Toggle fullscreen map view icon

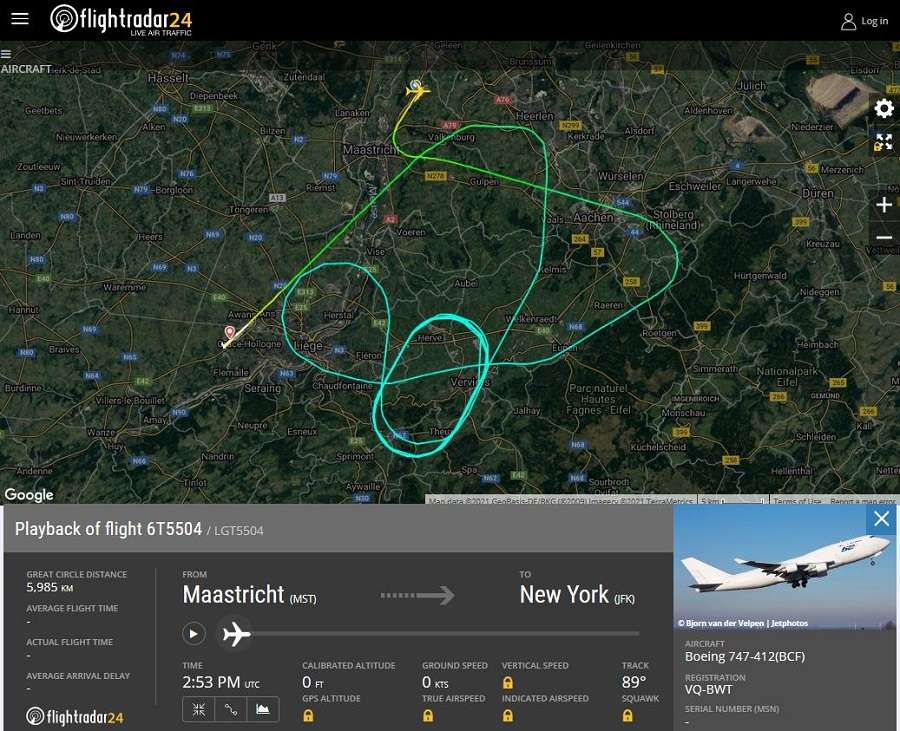(884, 142)
